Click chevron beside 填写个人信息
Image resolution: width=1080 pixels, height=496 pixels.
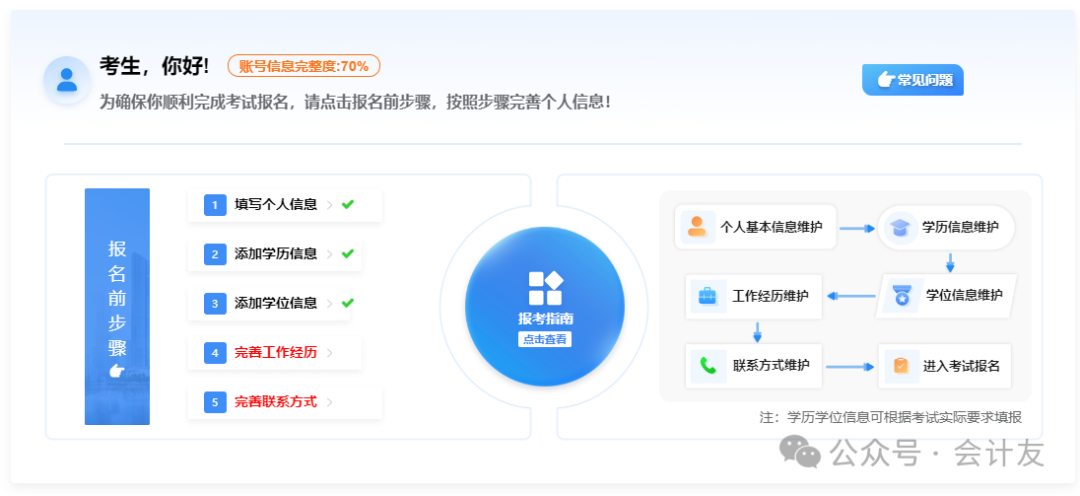pos(329,205)
